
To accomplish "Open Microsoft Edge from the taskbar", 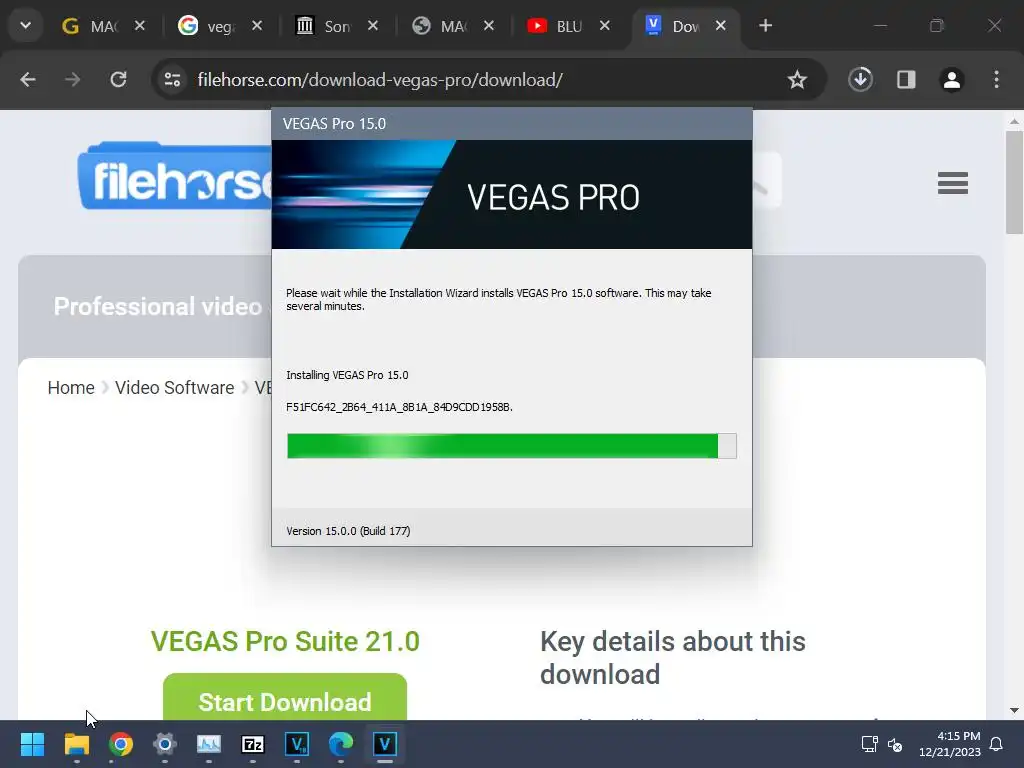I will pyautogui.click(x=341, y=744).
